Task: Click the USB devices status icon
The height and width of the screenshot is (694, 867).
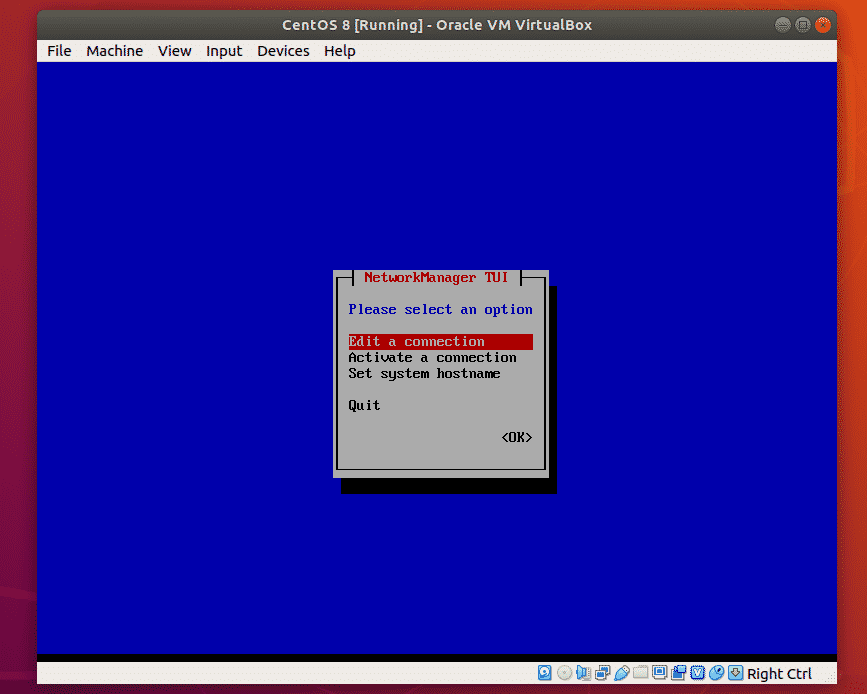Action: click(x=621, y=672)
